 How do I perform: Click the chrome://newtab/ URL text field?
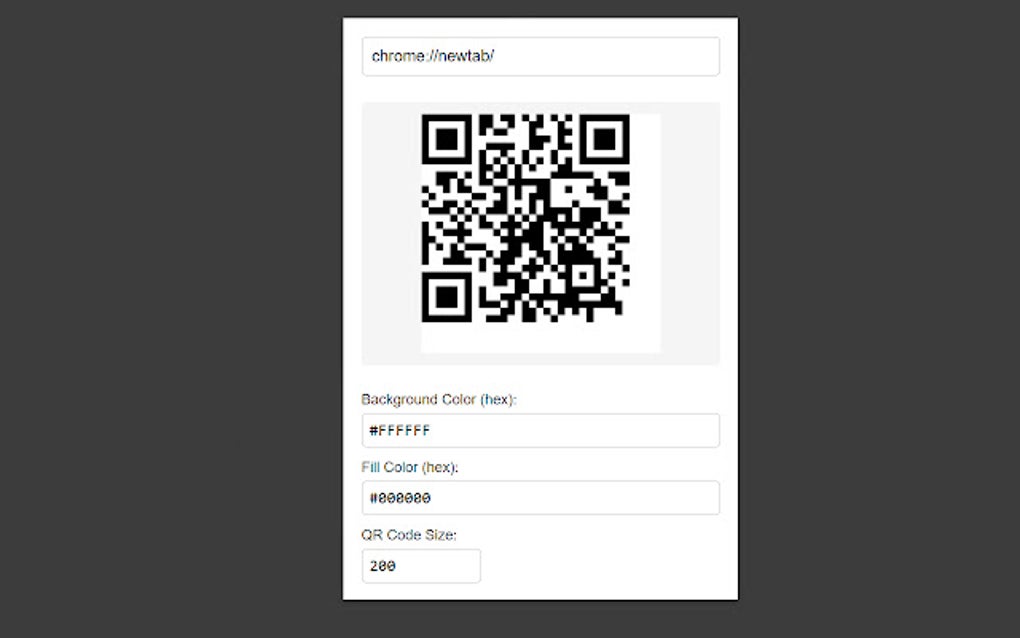pos(541,57)
